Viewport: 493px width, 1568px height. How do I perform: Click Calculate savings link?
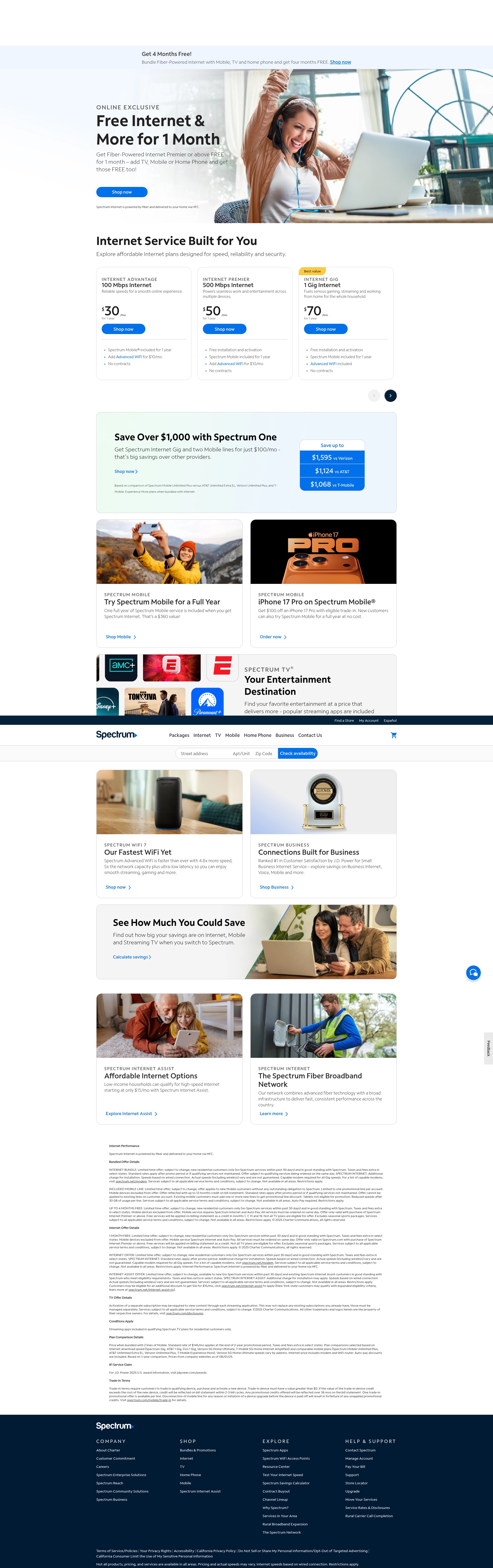pos(132,957)
